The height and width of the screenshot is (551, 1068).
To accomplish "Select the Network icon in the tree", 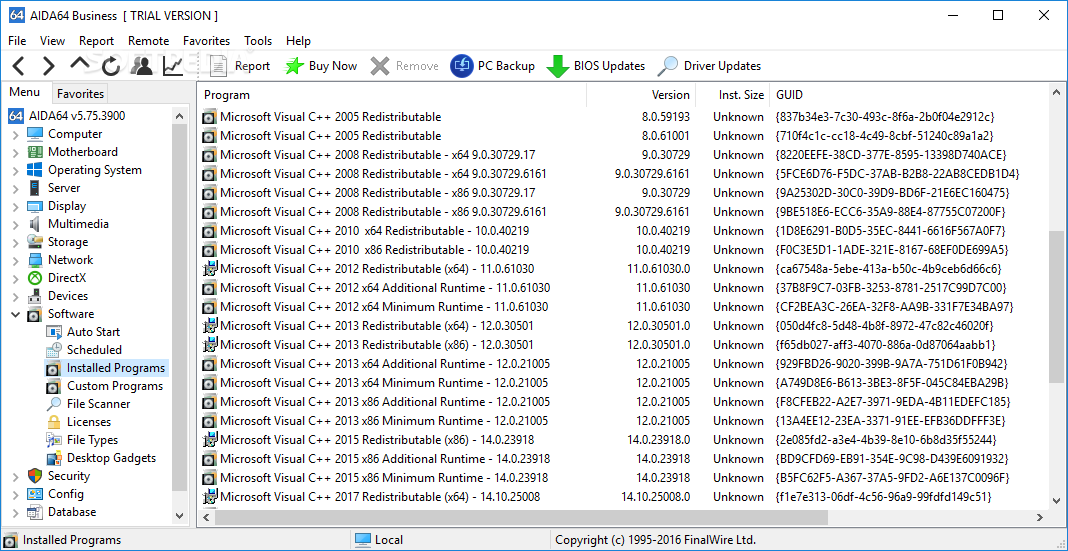I will pos(35,259).
